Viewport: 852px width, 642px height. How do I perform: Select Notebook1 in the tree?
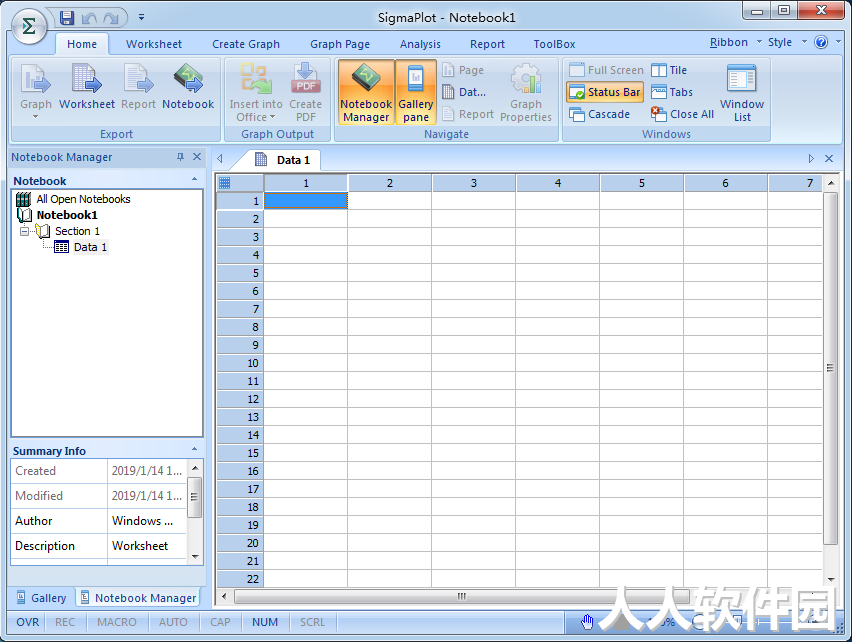click(x=66, y=215)
